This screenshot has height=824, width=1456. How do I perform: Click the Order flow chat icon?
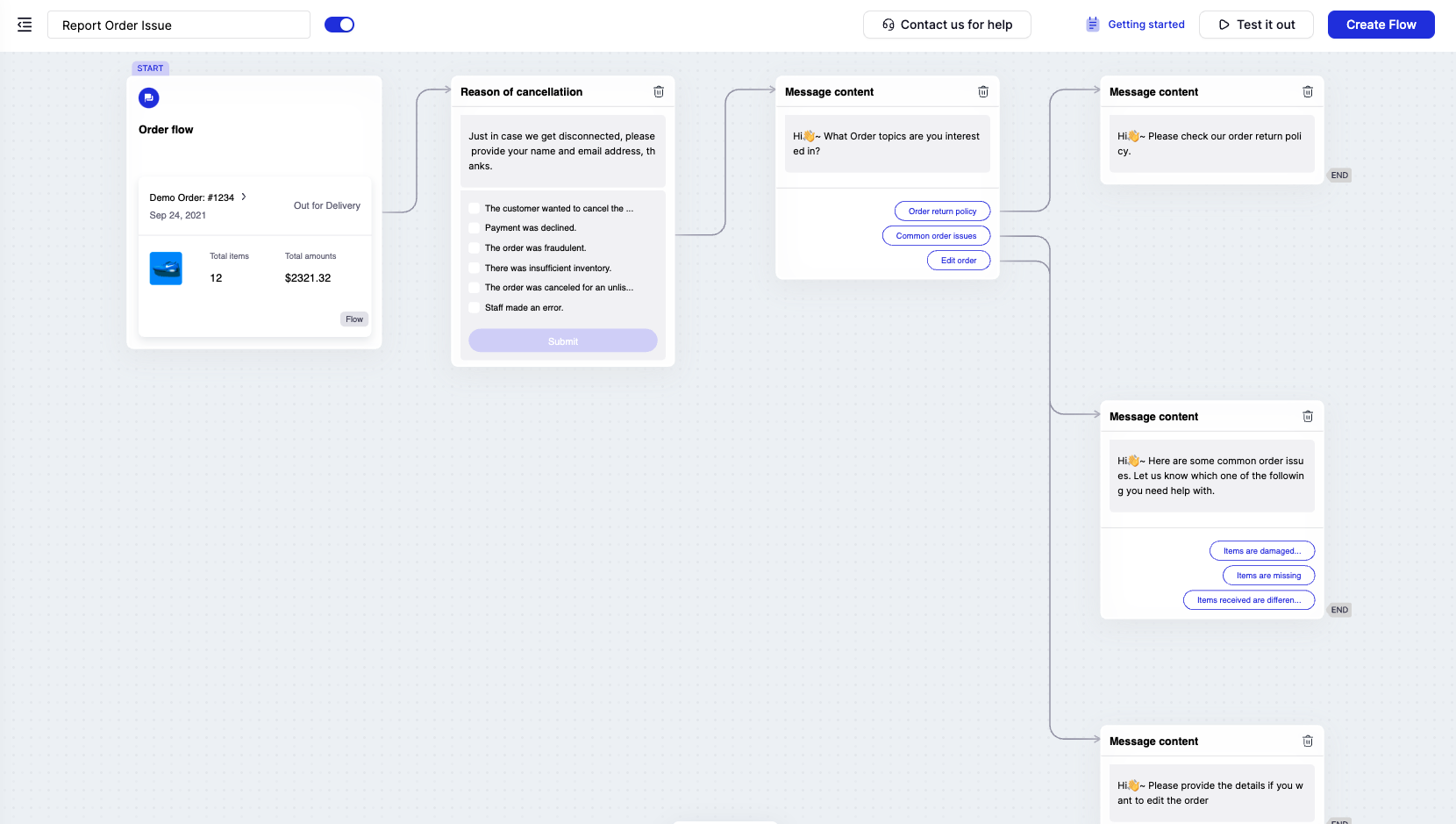pos(149,97)
